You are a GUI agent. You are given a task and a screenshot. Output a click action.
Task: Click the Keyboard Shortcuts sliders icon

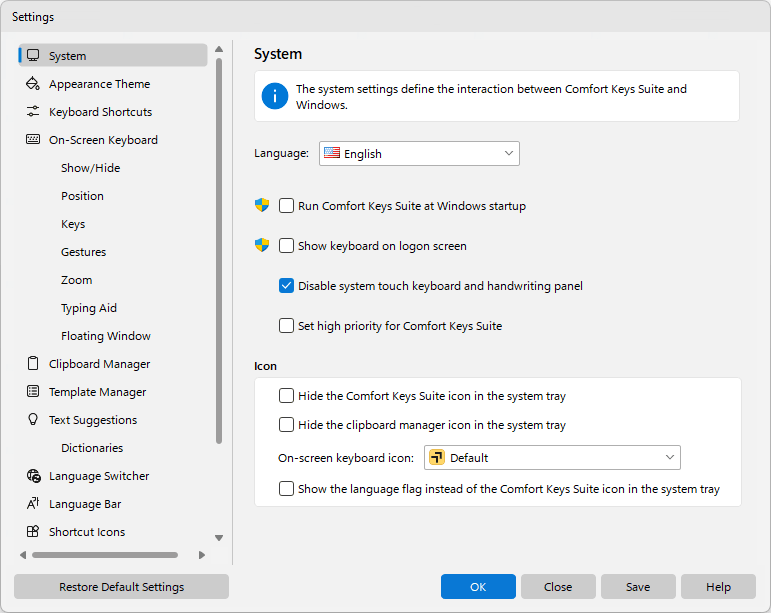[33, 112]
